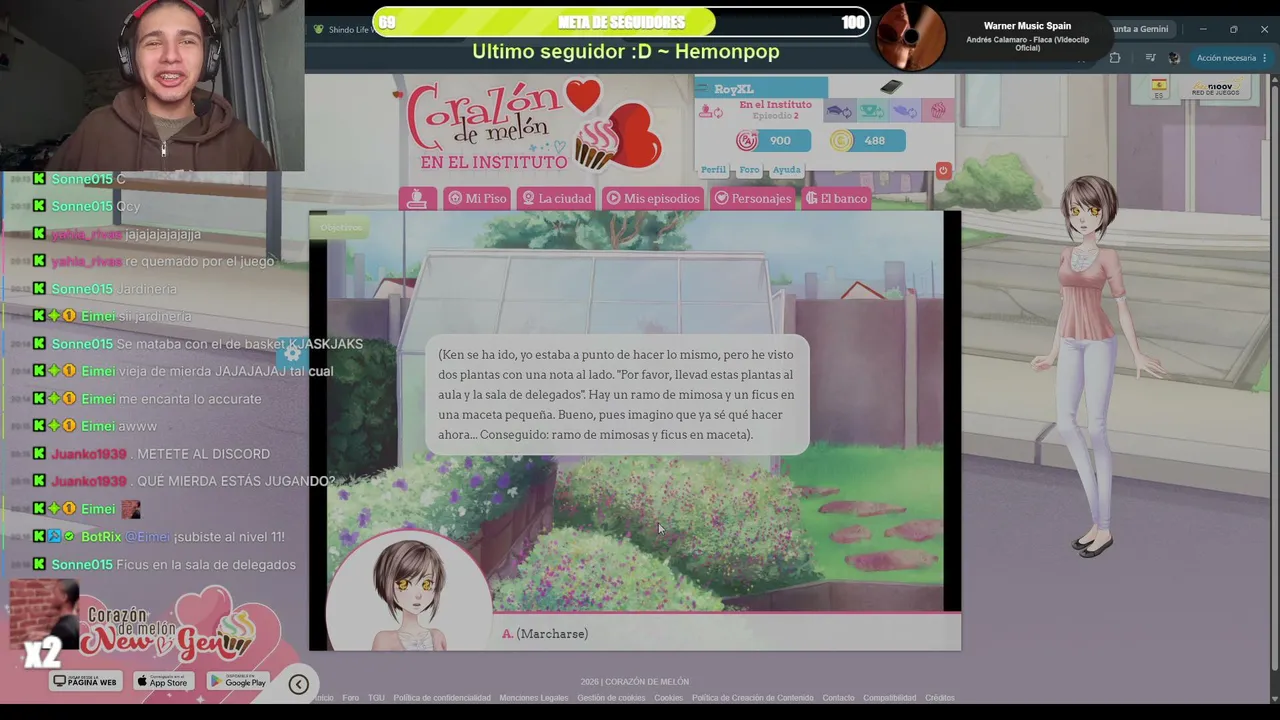Open the Compatibilidad footer link

click(x=890, y=698)
